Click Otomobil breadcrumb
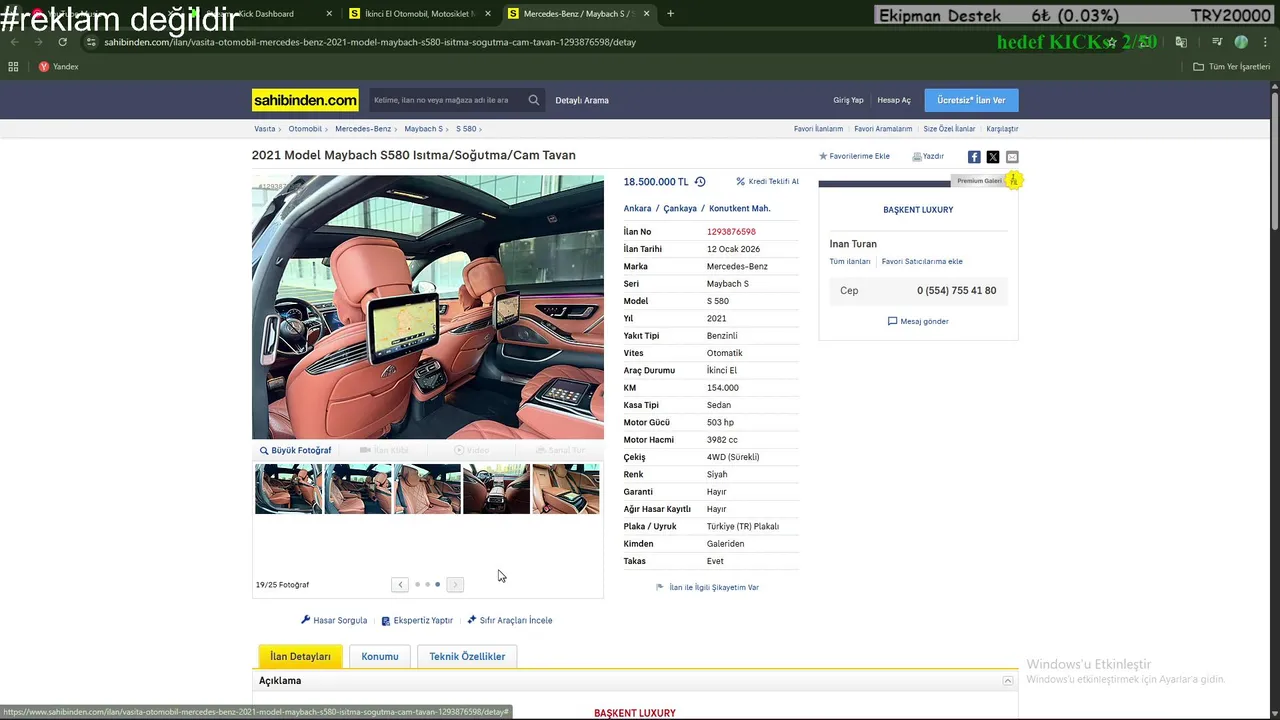The width and height of the screenshot is (1280, 720). point(305,129)
